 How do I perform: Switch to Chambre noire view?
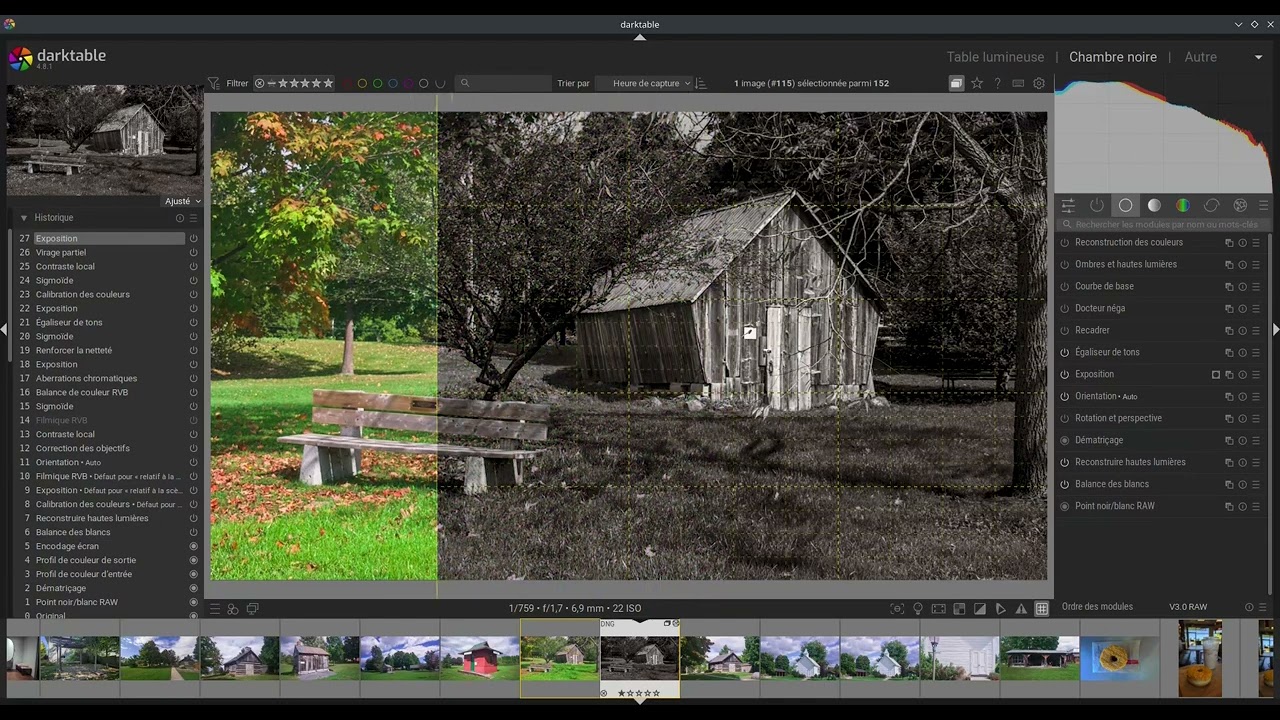click(1113, 57)
